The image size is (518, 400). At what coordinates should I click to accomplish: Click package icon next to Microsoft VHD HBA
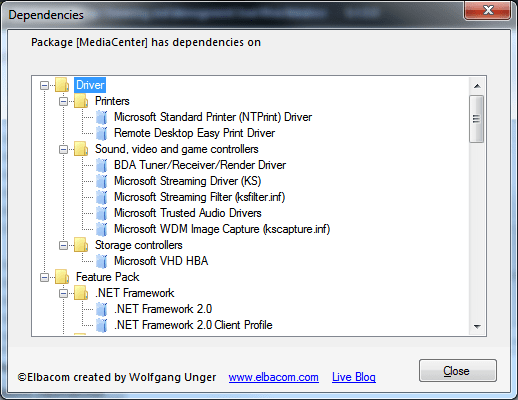(102, 261)
